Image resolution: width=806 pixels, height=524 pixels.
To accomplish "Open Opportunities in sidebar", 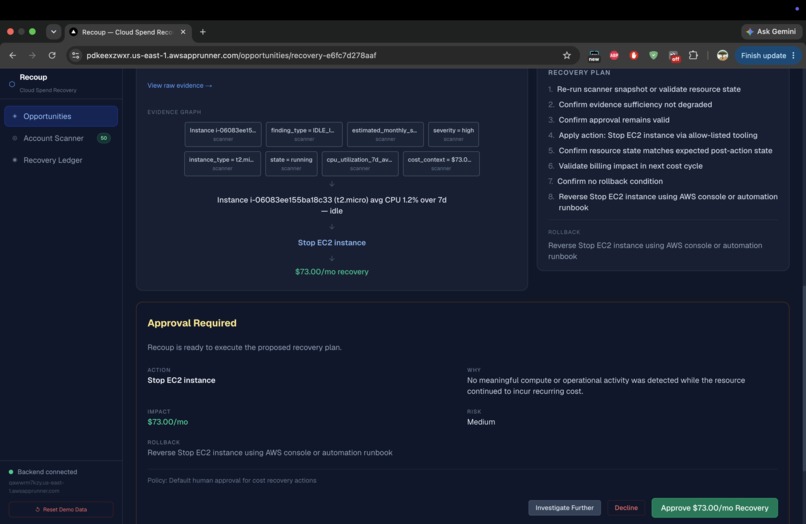I will [x=61, y=116].
